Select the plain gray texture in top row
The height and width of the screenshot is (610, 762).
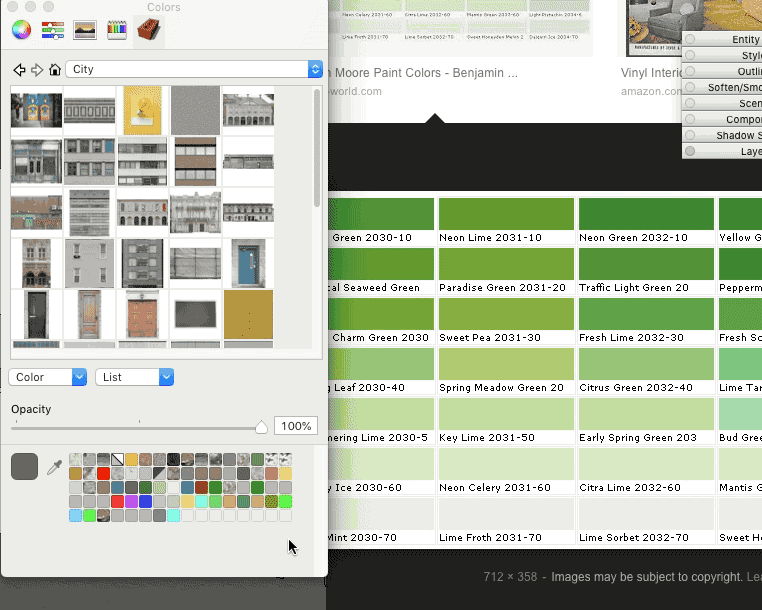point(195,110)
